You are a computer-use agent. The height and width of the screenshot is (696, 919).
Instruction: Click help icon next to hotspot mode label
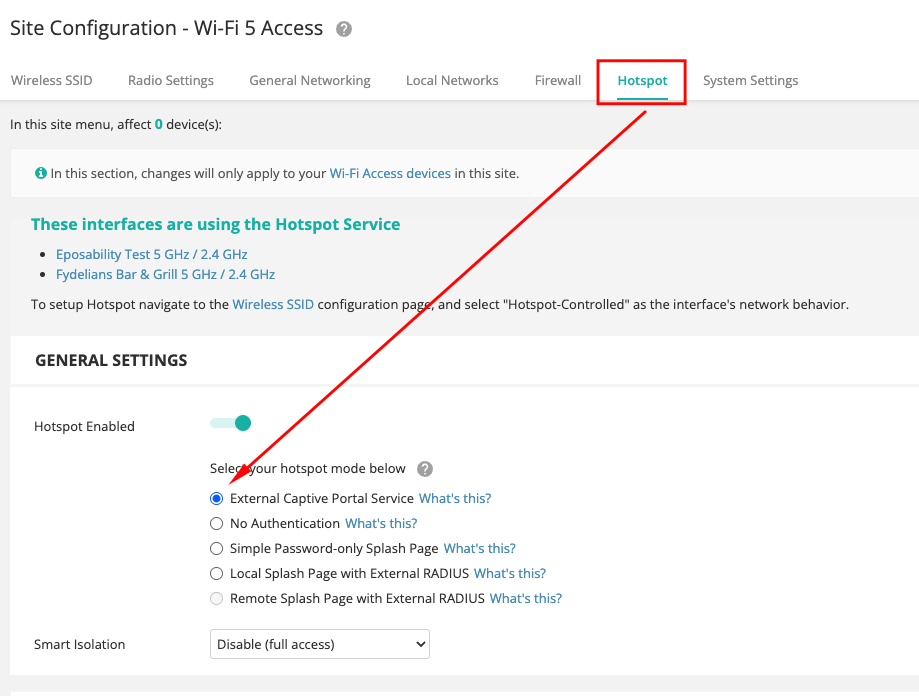(425, 469)
